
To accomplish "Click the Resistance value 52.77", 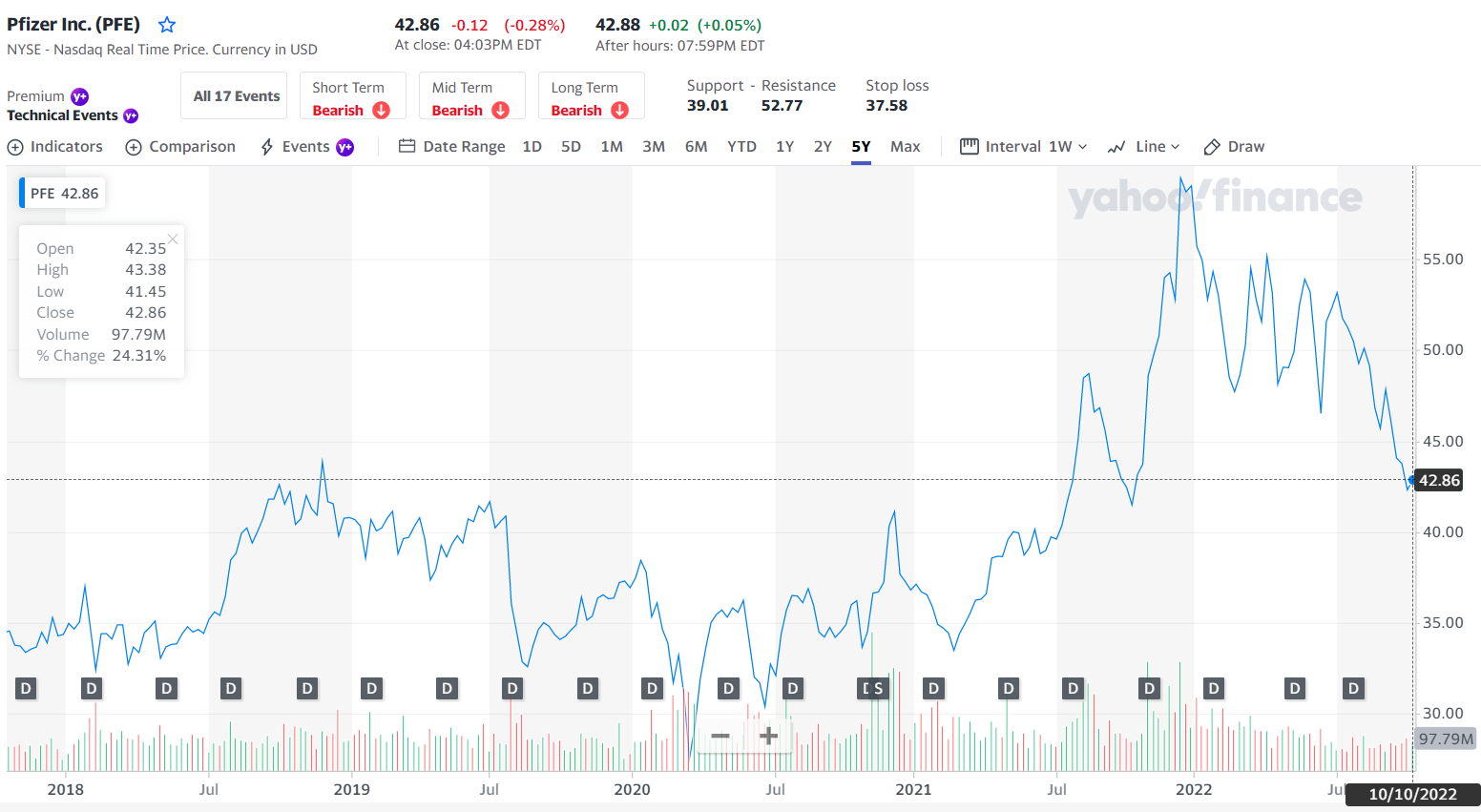I will pos(782,106).
